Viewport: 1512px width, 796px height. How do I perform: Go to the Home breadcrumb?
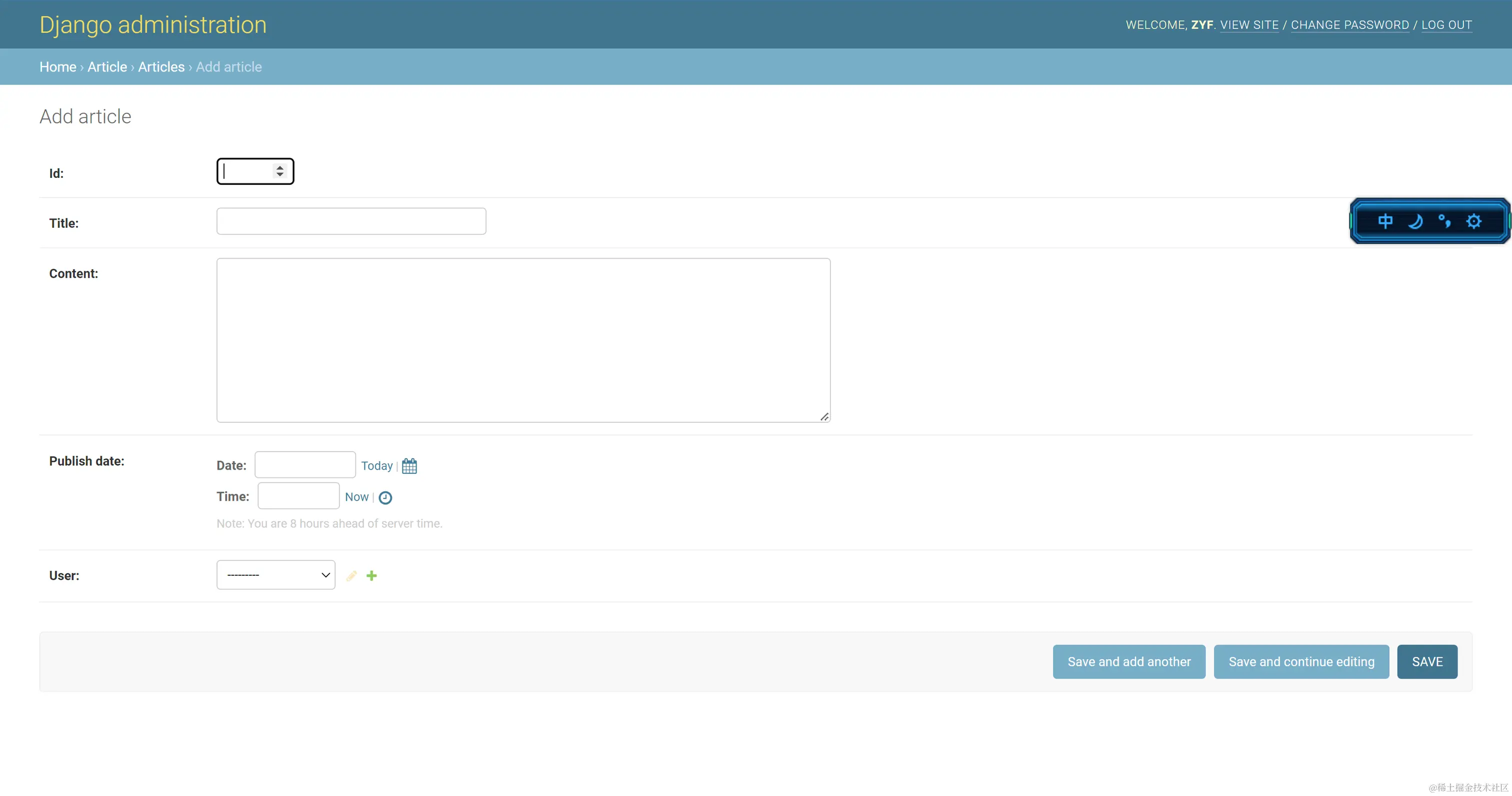click(x=57, y=67)
